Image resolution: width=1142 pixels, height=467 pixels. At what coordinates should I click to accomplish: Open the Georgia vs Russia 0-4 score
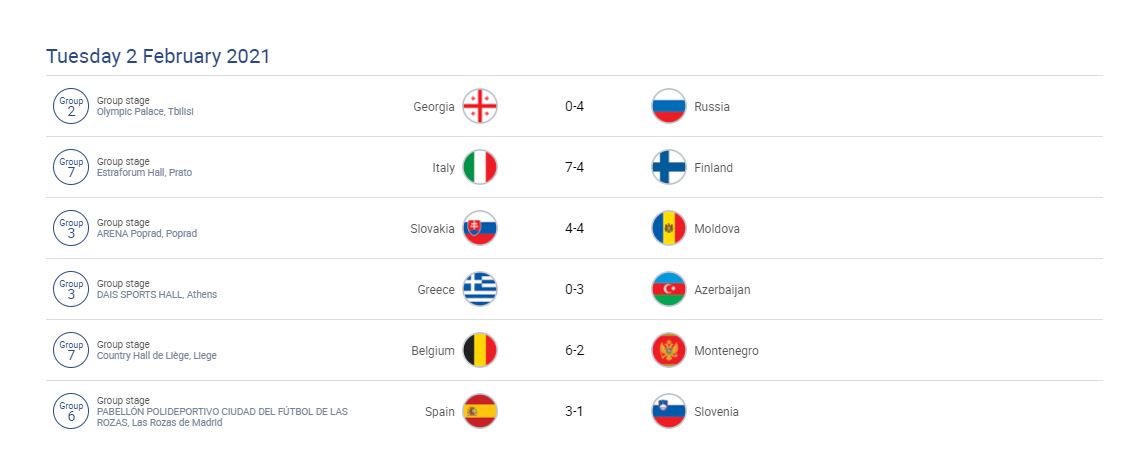tap(574, 106)
